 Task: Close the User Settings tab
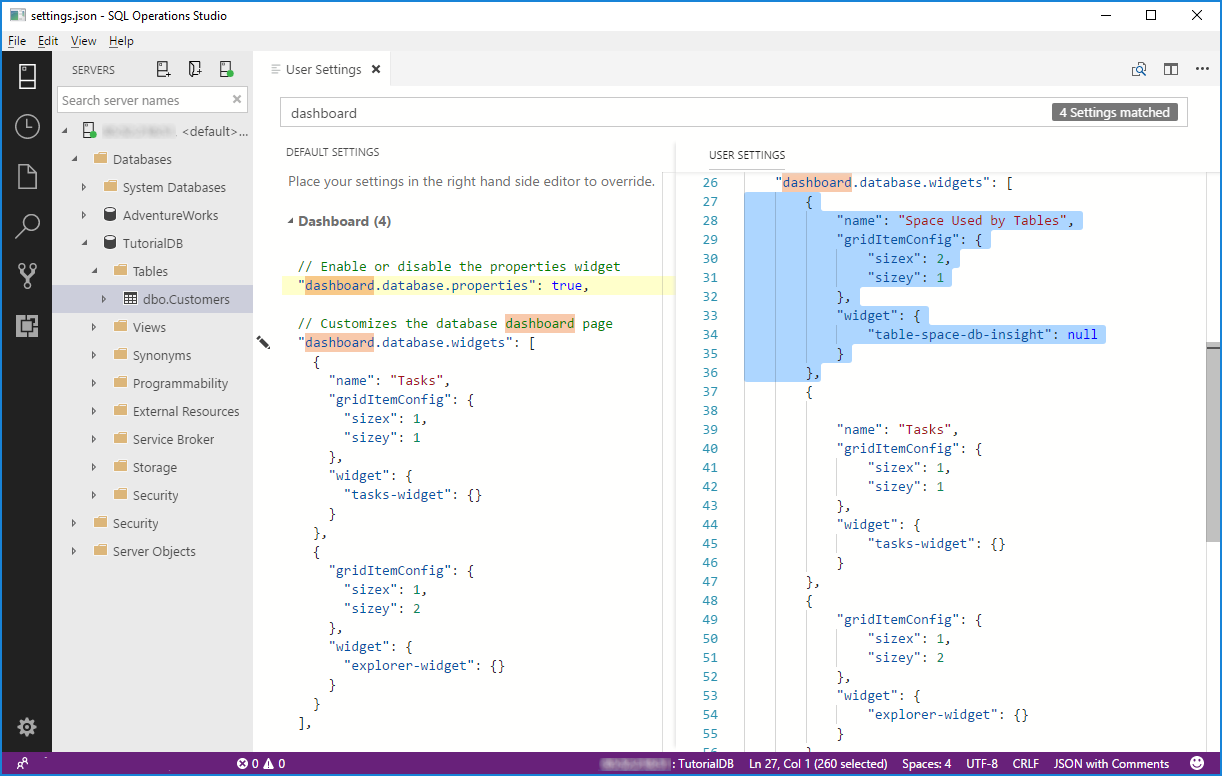click(x=376, y=70)
